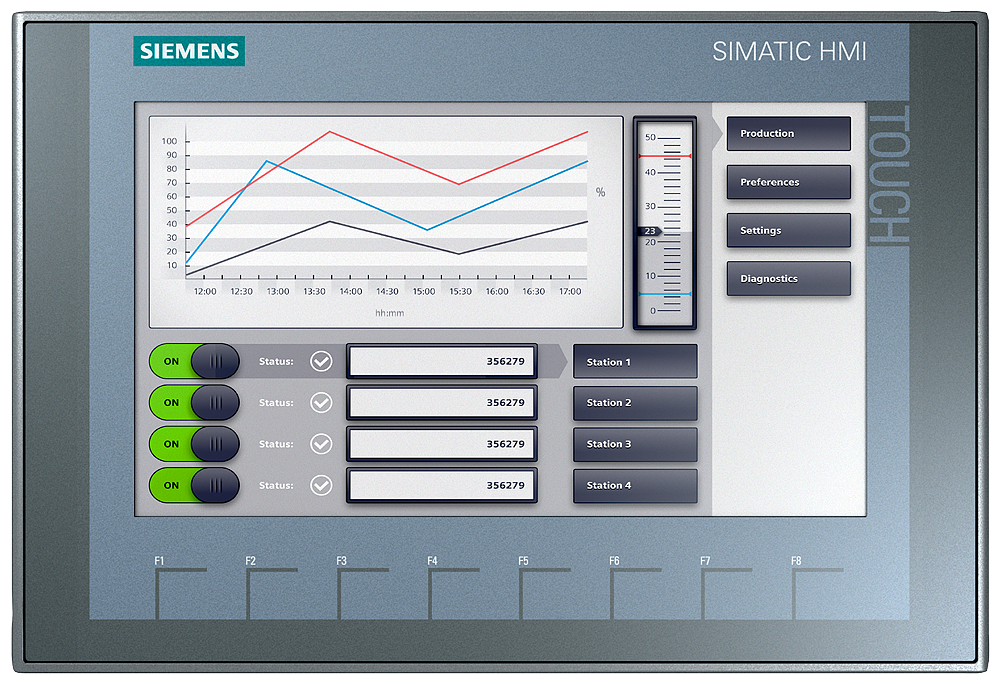Click the status checkmark in the bottom row

pyautogui.click(x=322, y=486)
